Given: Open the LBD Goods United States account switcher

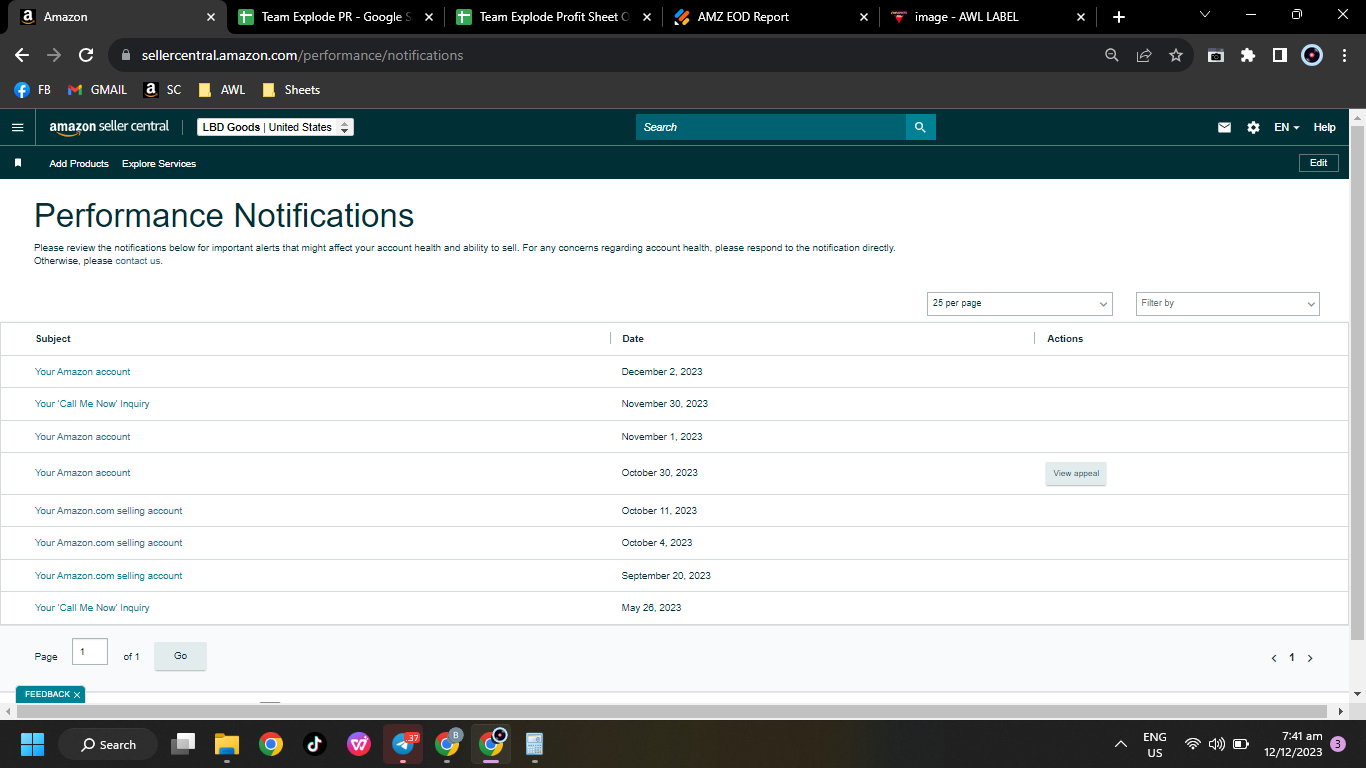Looking at the screenshot, I should (x=275, y=127).
